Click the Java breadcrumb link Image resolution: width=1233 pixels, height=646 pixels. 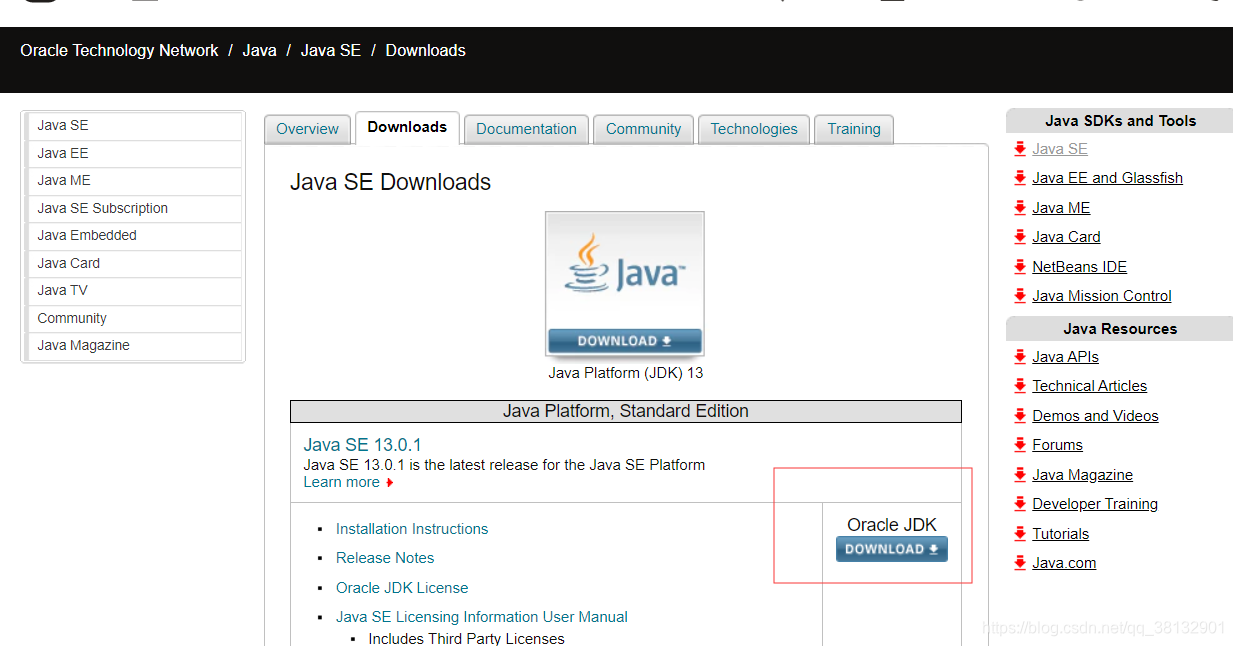click(259, 50)
